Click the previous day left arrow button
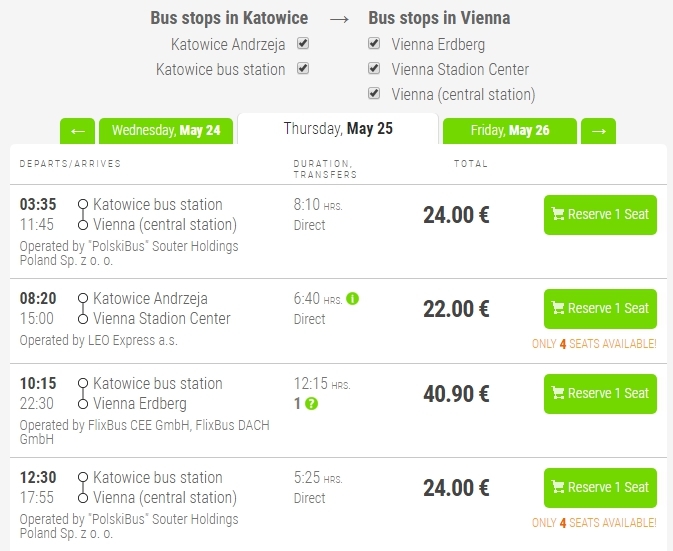673x551 pixels. [x=77, y=131]
